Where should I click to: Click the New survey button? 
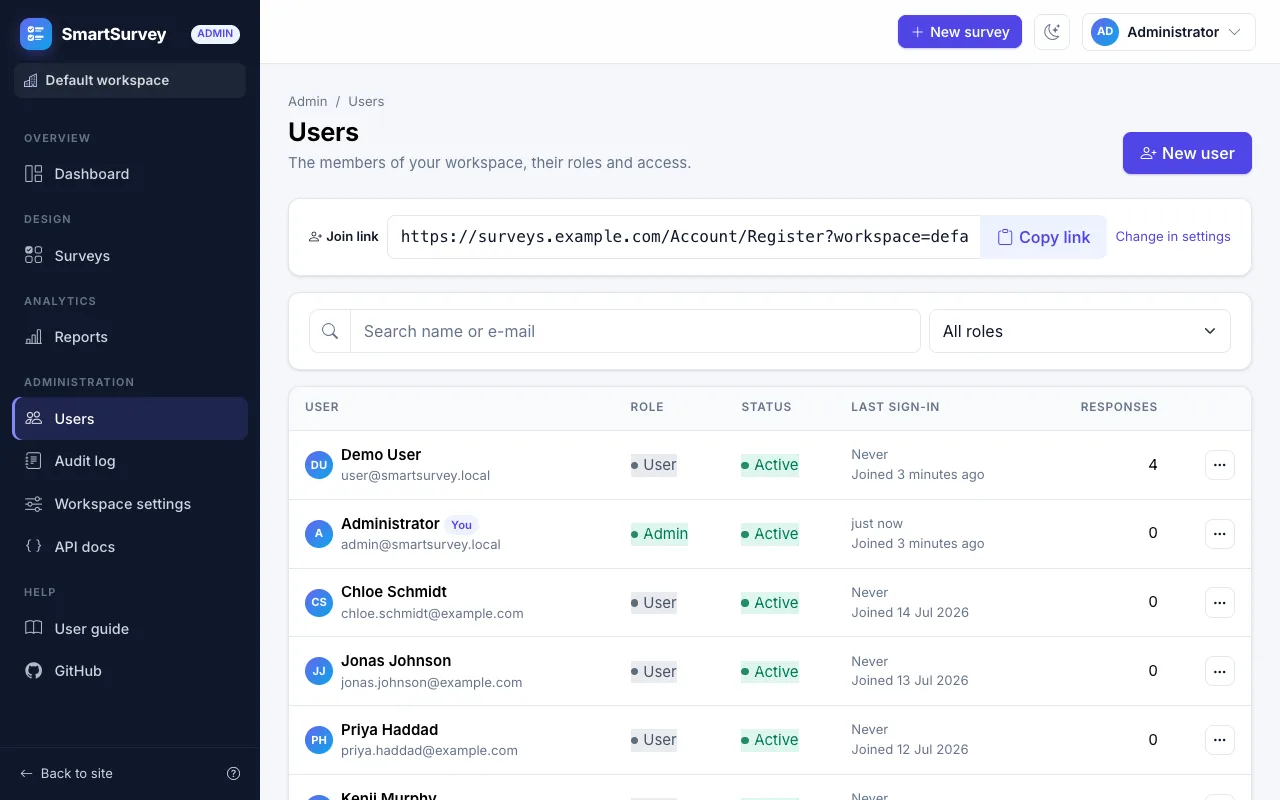point(960,32)
